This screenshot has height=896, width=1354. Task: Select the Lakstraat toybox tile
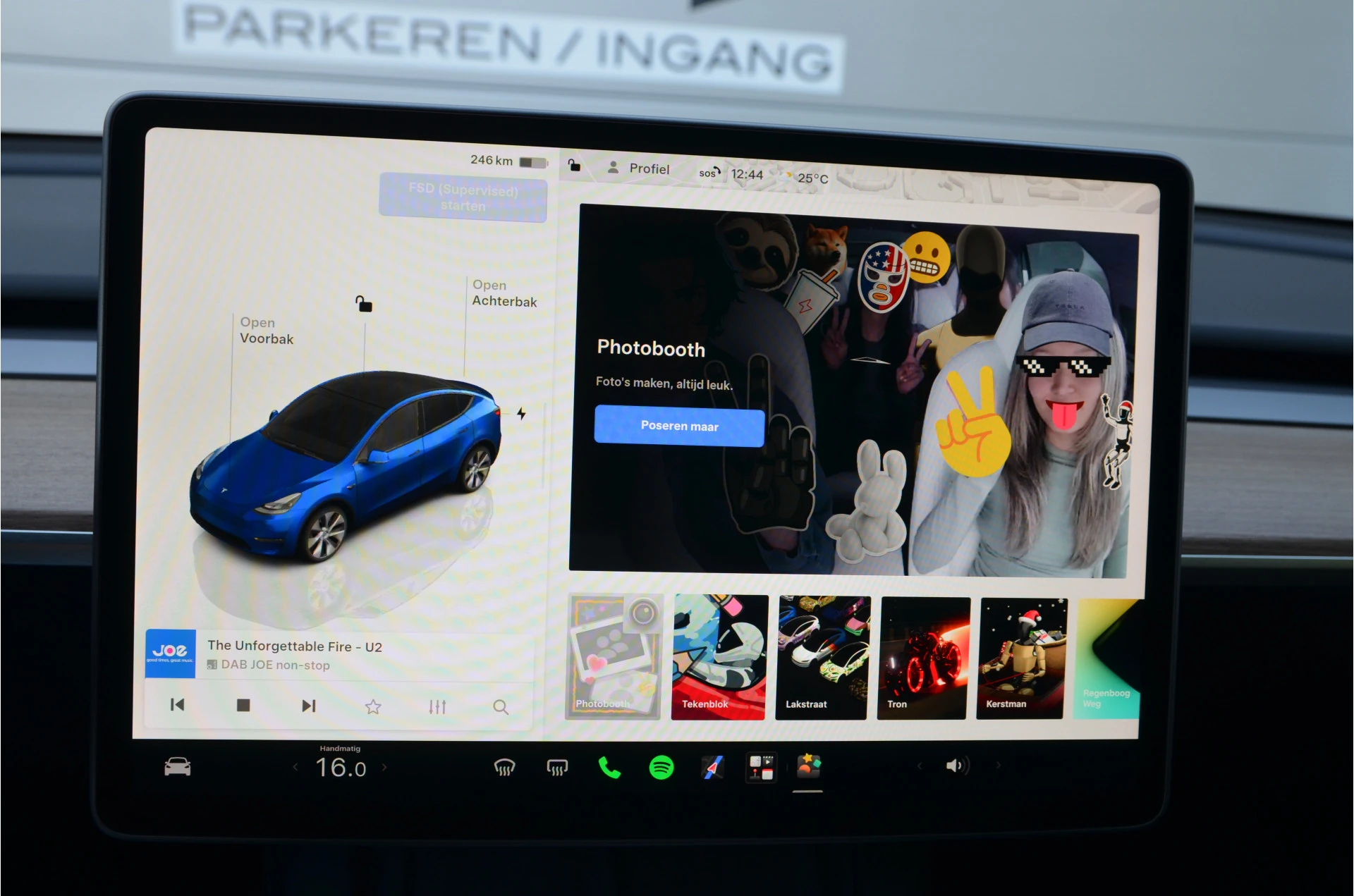[822, 658]
